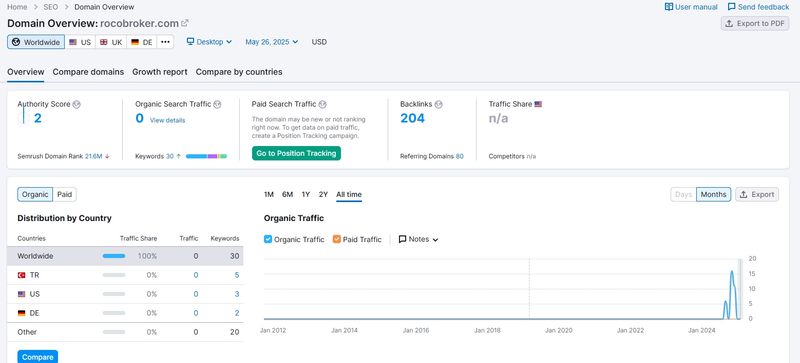The height and width of the screenshot is (363, 800).
Task: Click the chart Export button
Action: [x=757, y=195]
